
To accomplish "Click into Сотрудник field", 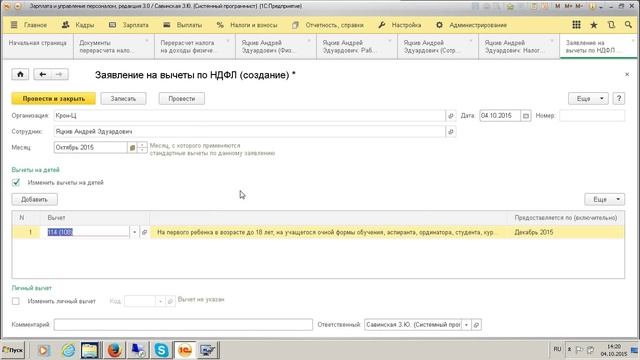I will pyautogui.click(x=249, y=132).
